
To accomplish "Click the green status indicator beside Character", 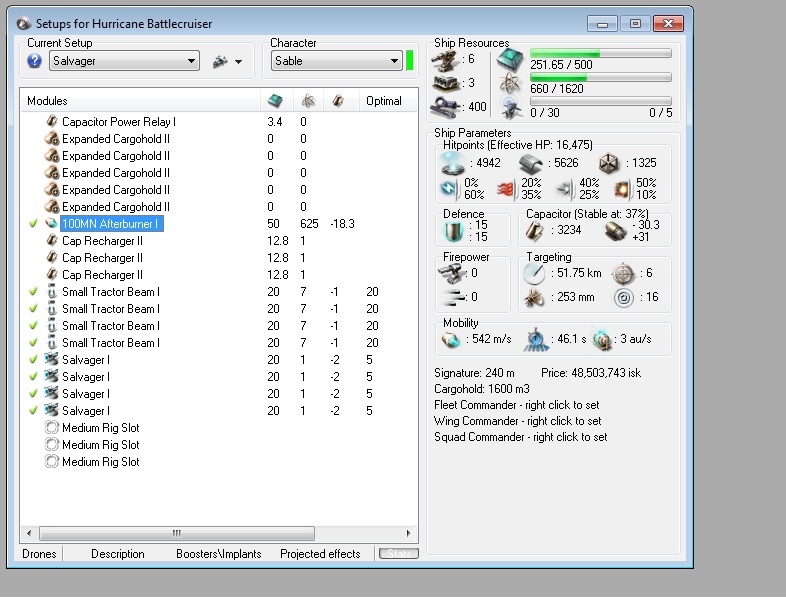I will [x=410, y=61].
